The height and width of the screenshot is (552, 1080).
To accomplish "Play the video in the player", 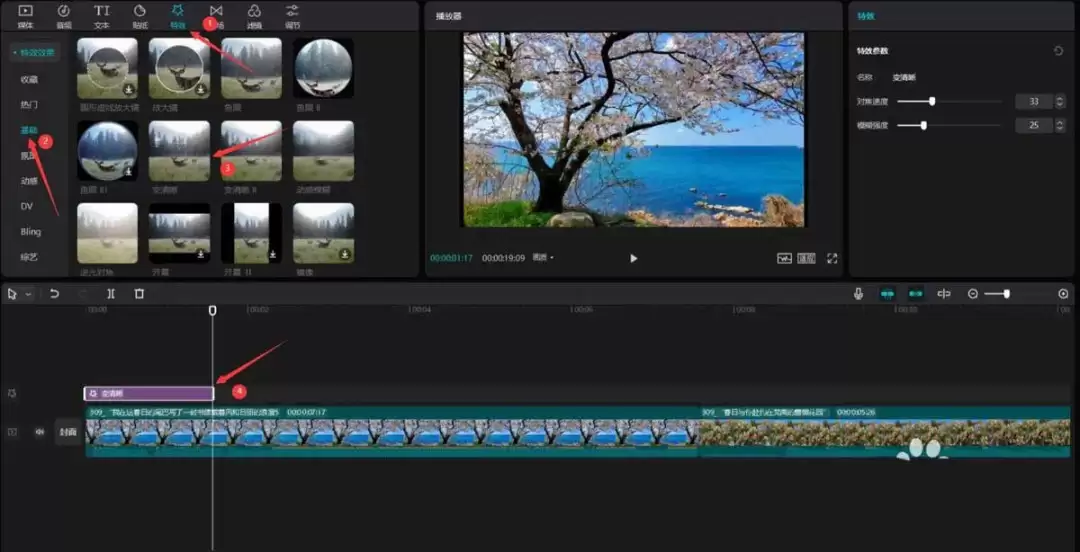I will (633, 258).
